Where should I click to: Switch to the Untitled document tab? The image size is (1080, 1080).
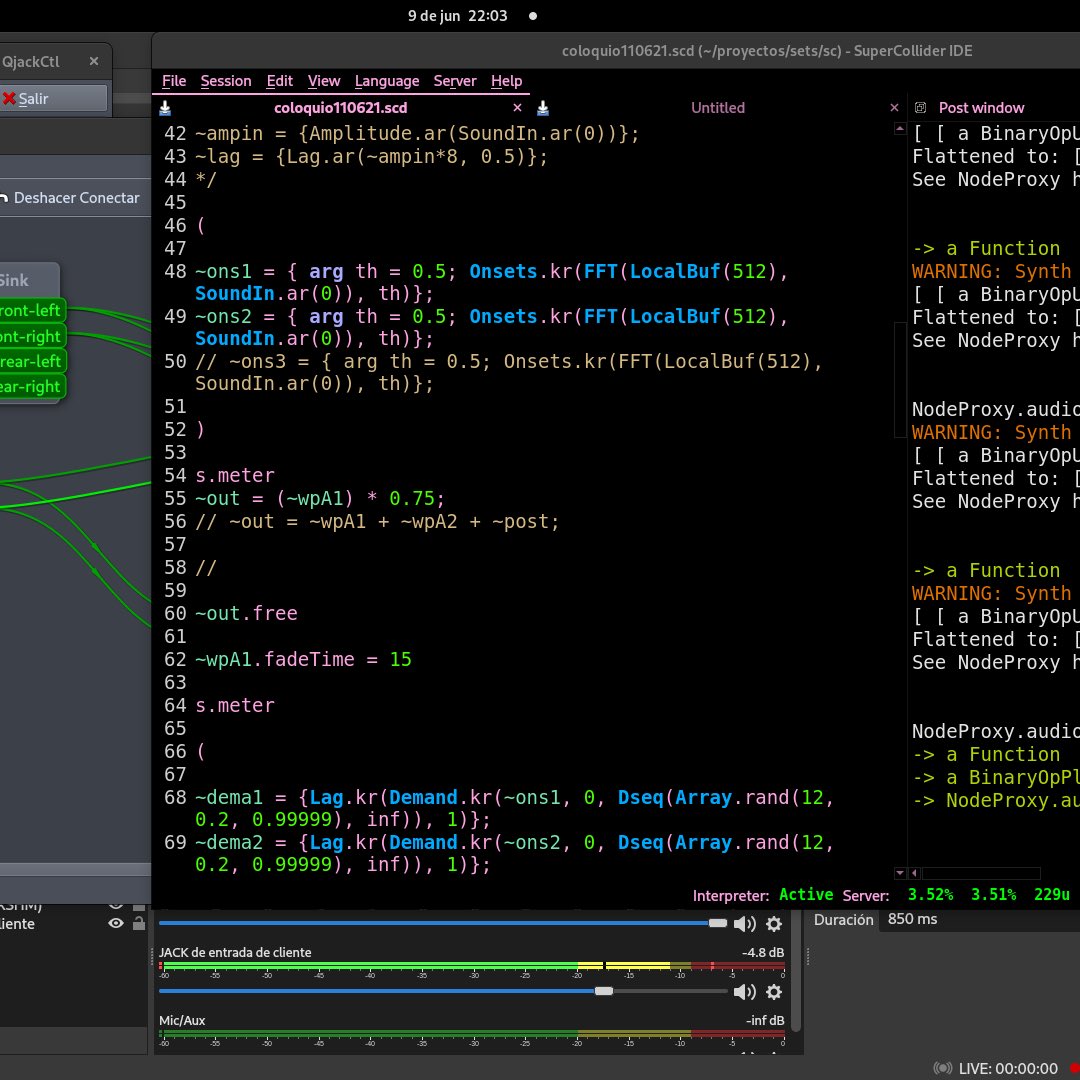tap(718, 108)
